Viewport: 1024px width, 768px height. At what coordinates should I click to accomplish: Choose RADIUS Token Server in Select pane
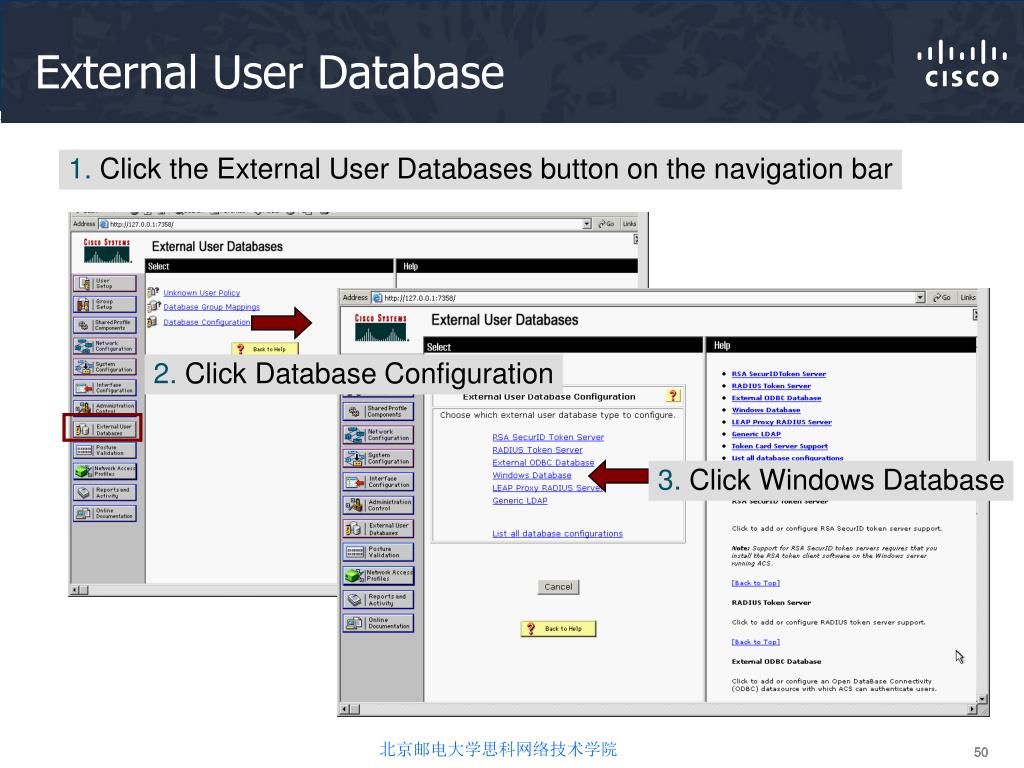(537, 450)
